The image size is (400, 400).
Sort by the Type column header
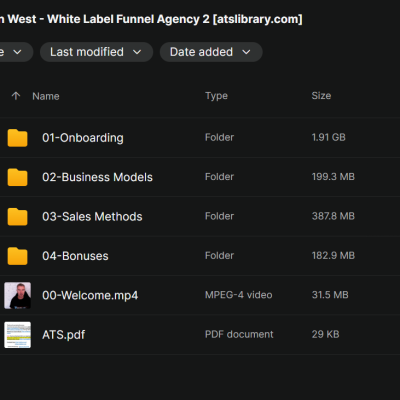tap(216, 96)
